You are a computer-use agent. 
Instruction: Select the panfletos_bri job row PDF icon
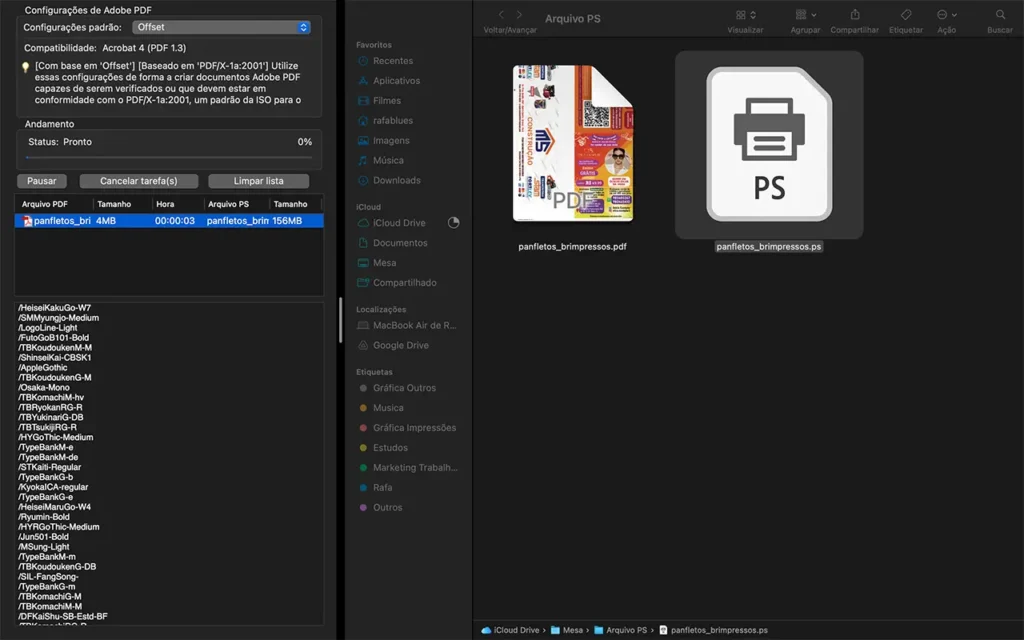click(27, 221)
